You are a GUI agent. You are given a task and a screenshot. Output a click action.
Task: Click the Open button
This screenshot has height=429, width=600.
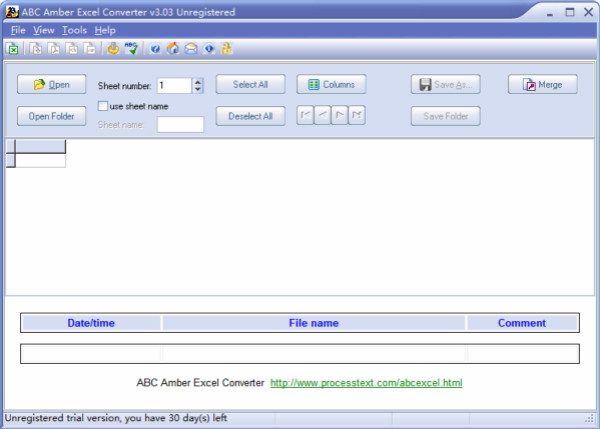[51, 85]
